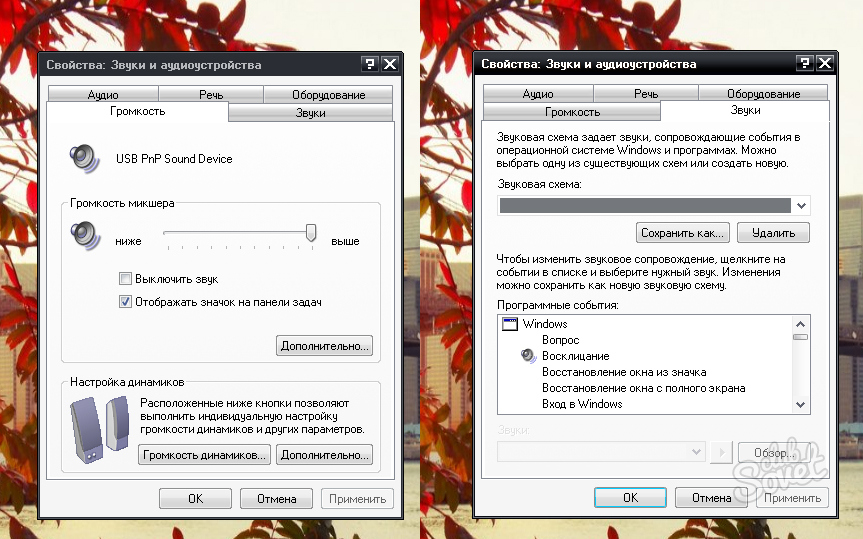Click the speaker icon beside USB PnP Sound Device
This screenshot has width=863, height=539.
[x=82, y=158]
